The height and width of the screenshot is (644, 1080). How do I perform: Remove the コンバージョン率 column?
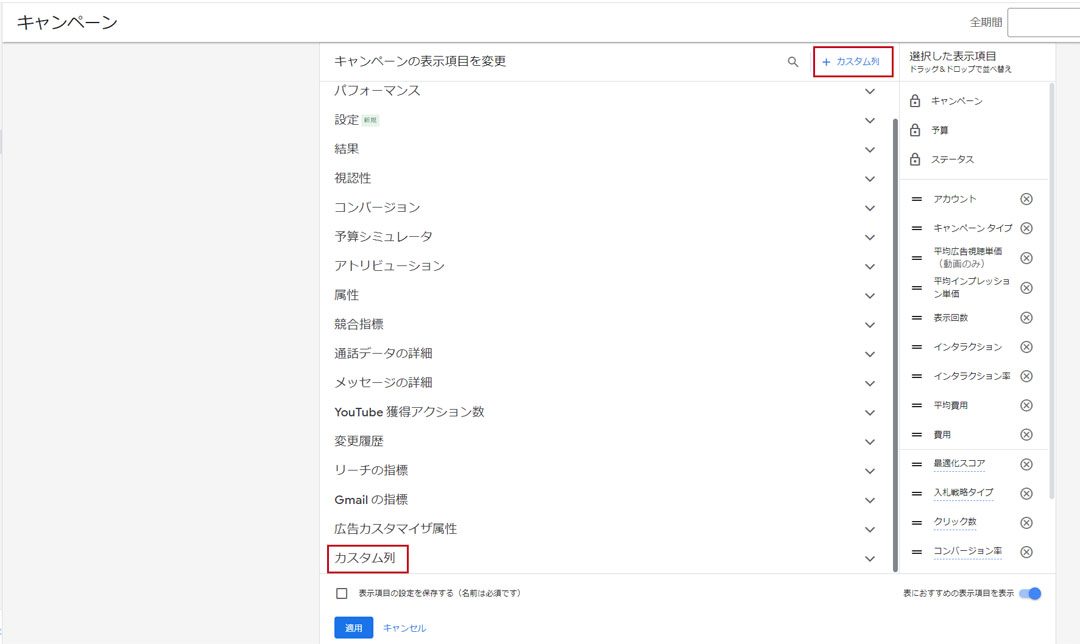(1026, 551)
